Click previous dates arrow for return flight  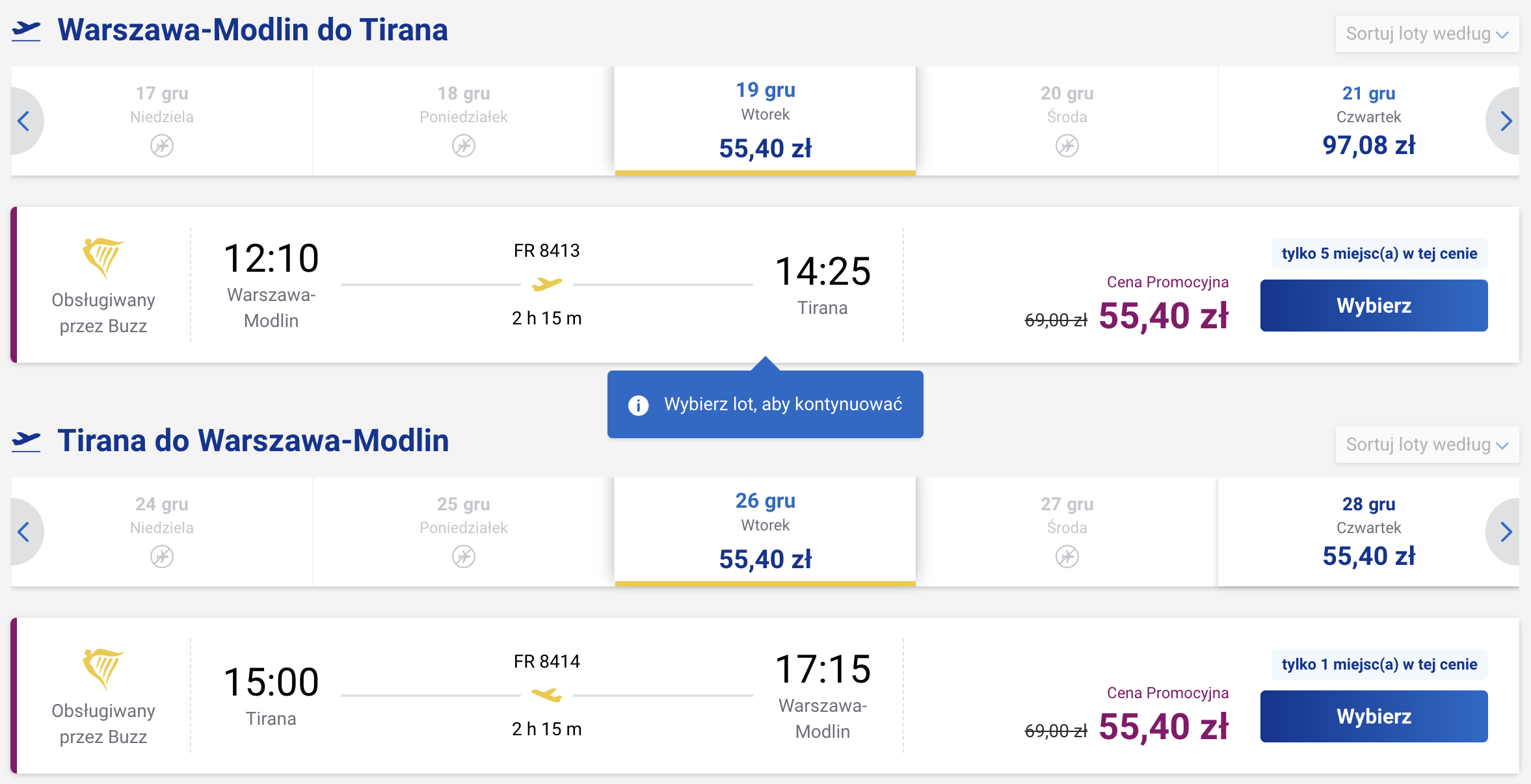pyautogui.click(x=25, y=532)
